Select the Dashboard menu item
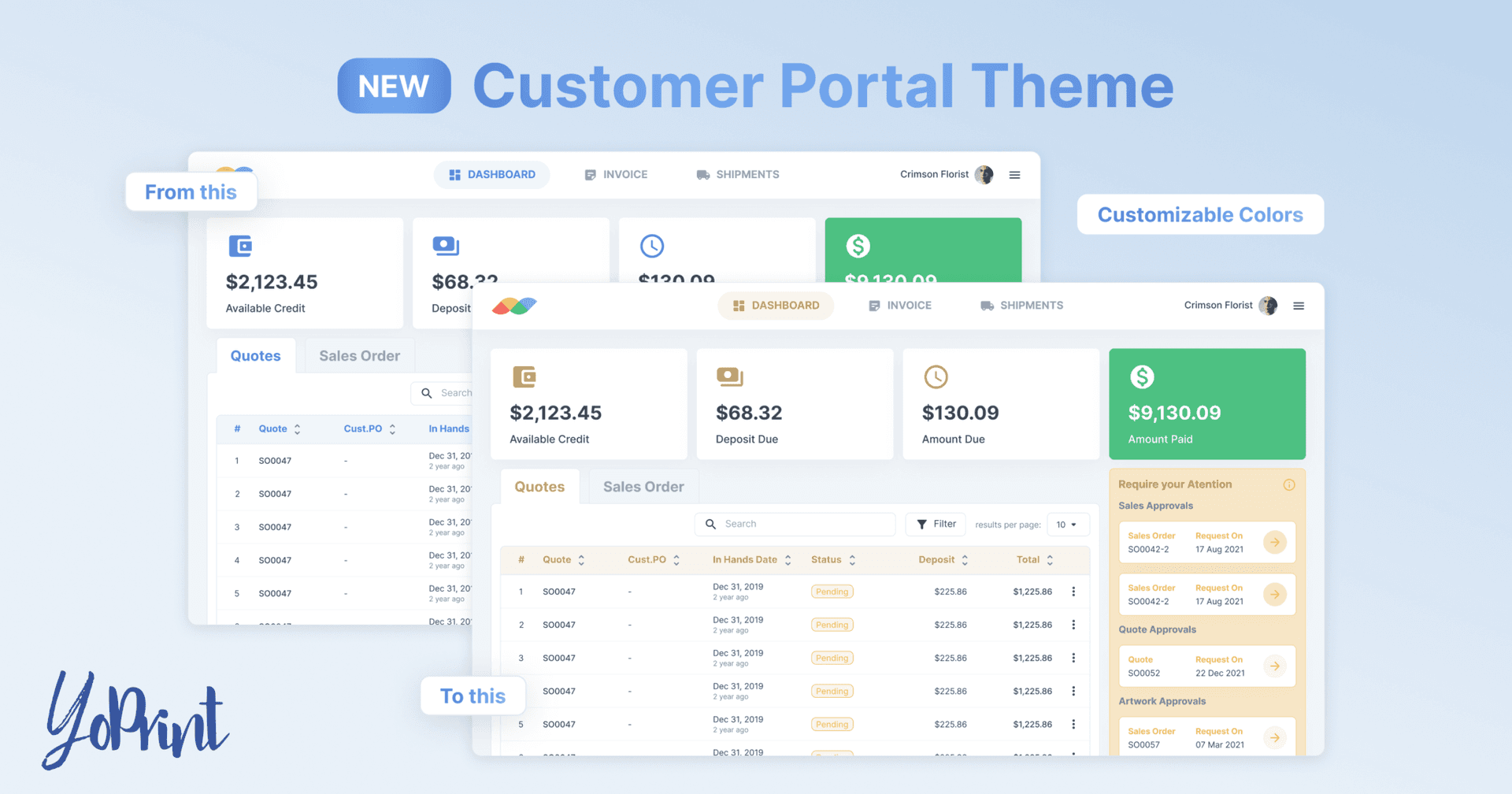This screenshot has height=794, width=1512. tap(776, 306)
